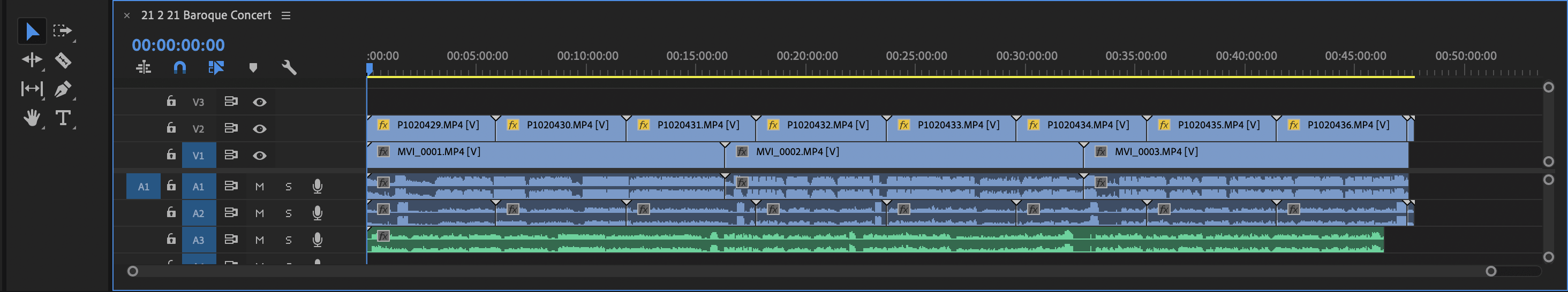Select clip MVI_0003.MP4 [V]
The image size is (1568, 292).
tap(1246, 155)
